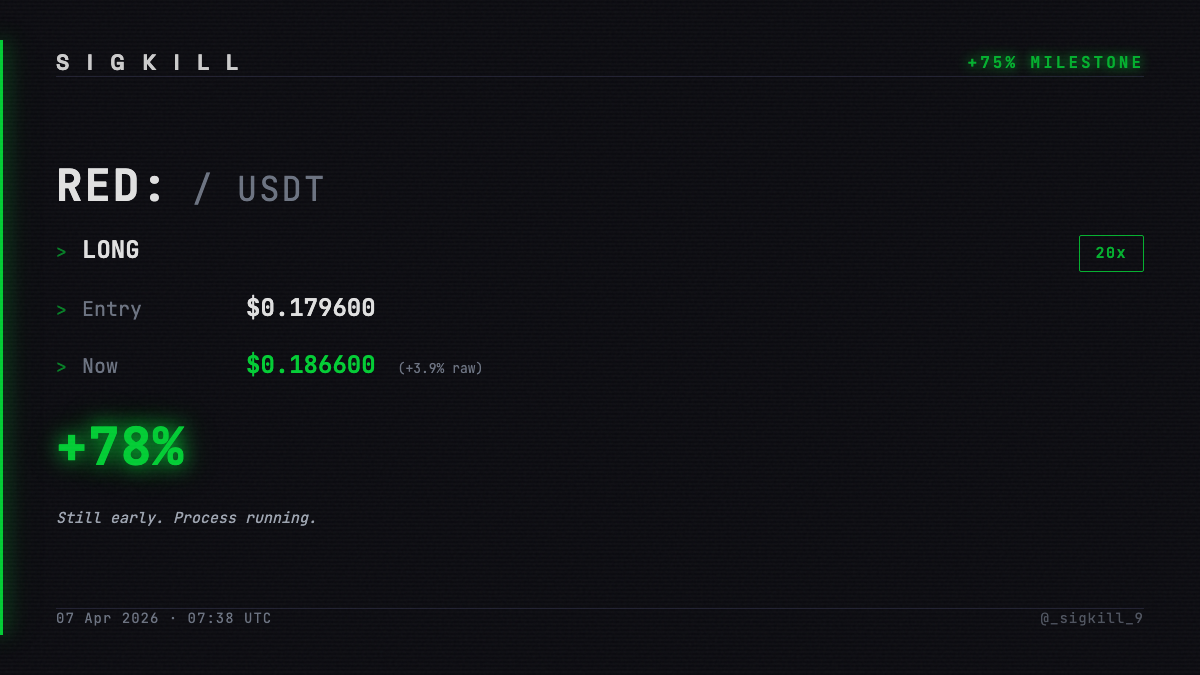Image resolution: width=1200 pixels, height=675 pixels.
Task: Click the RED: ticker symbol
Action: point(110,187)
